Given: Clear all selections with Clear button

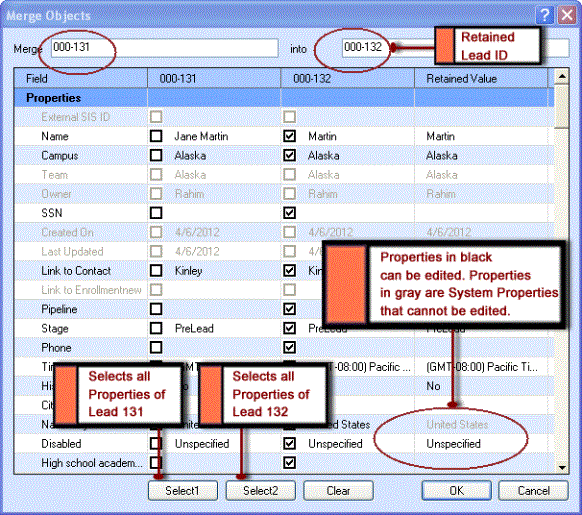Looking at the screenshot, I should click(338, 490).
